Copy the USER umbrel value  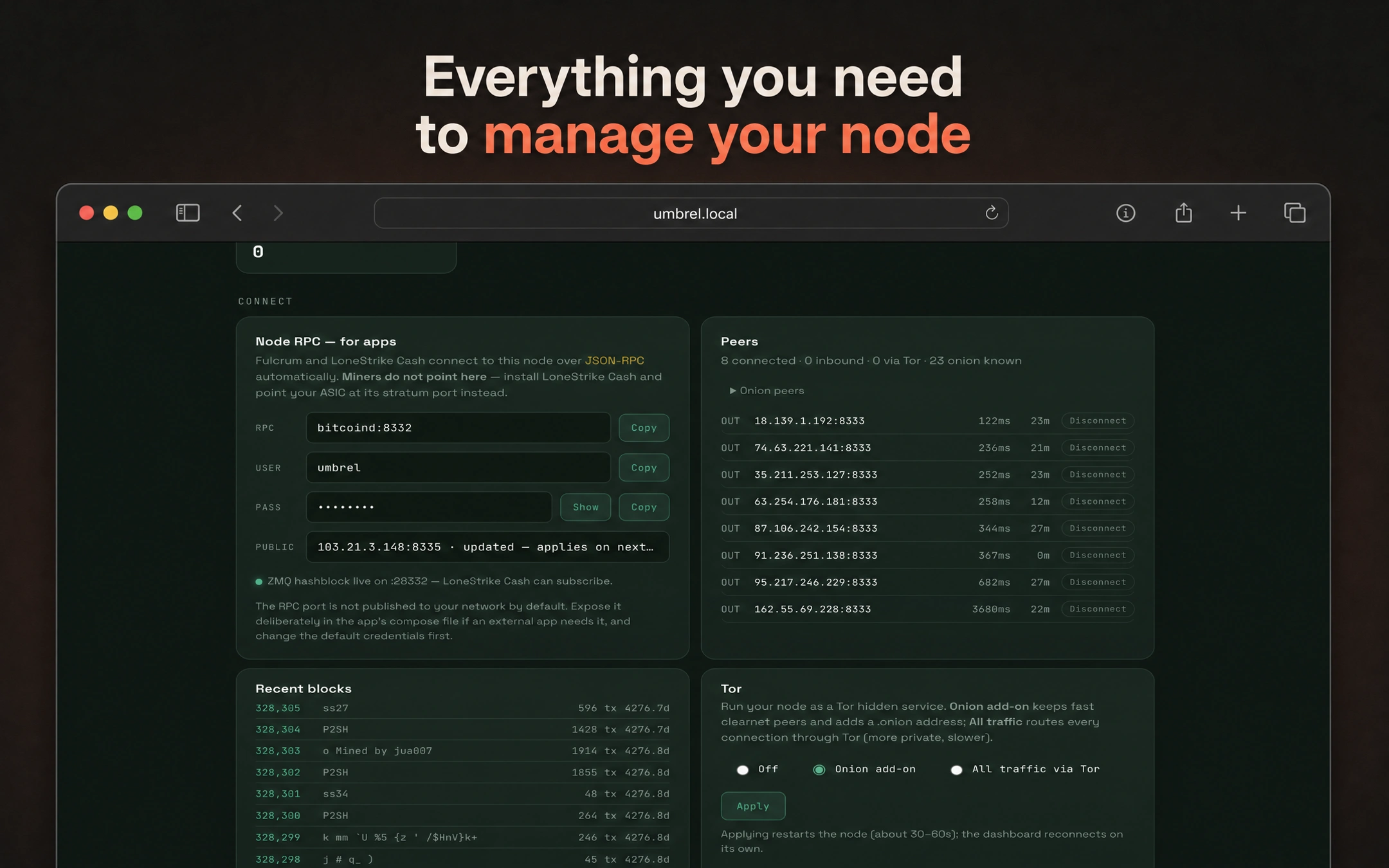644,467
